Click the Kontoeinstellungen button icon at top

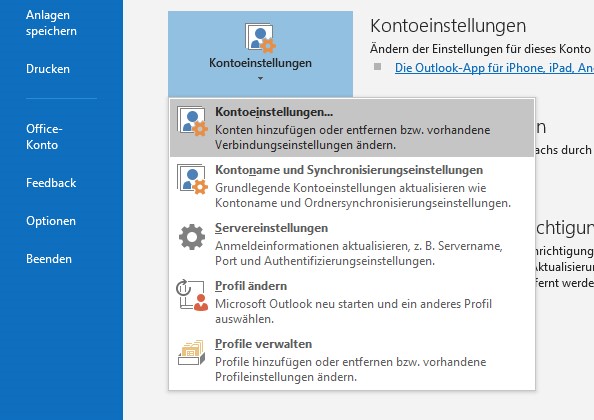(260, 38)
